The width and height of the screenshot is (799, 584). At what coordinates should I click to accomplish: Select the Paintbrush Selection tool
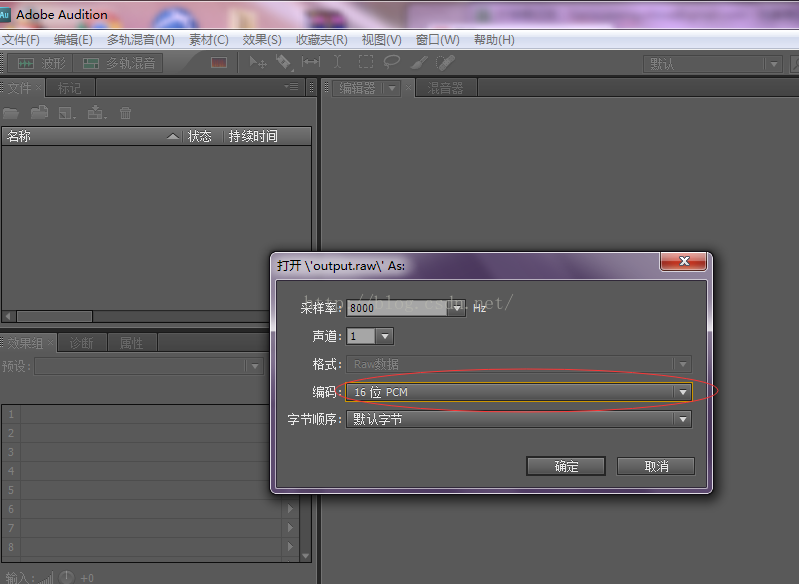tap(418, 63)
